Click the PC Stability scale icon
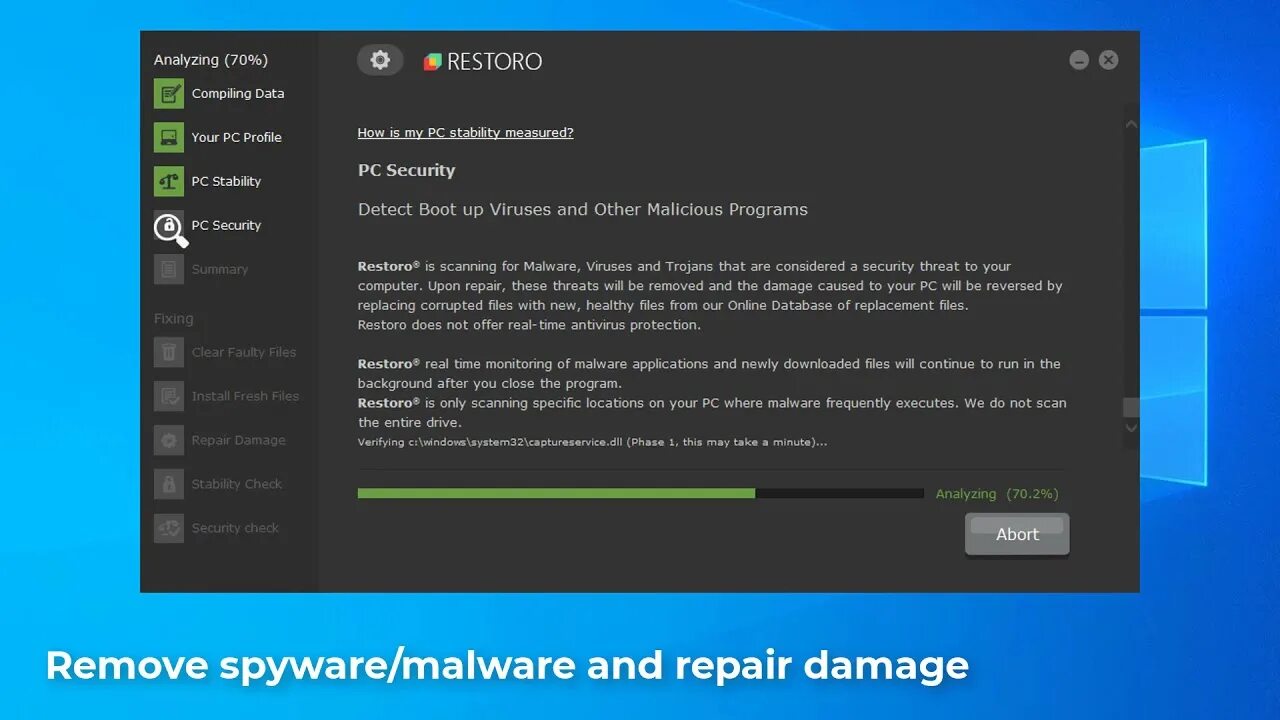 point(169,181)
